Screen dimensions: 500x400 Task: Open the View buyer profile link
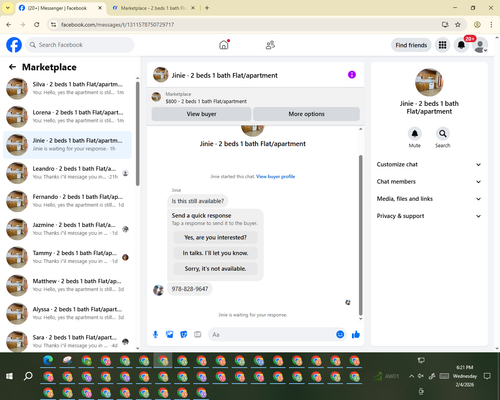pyautogui.click(x=275, y=176)
